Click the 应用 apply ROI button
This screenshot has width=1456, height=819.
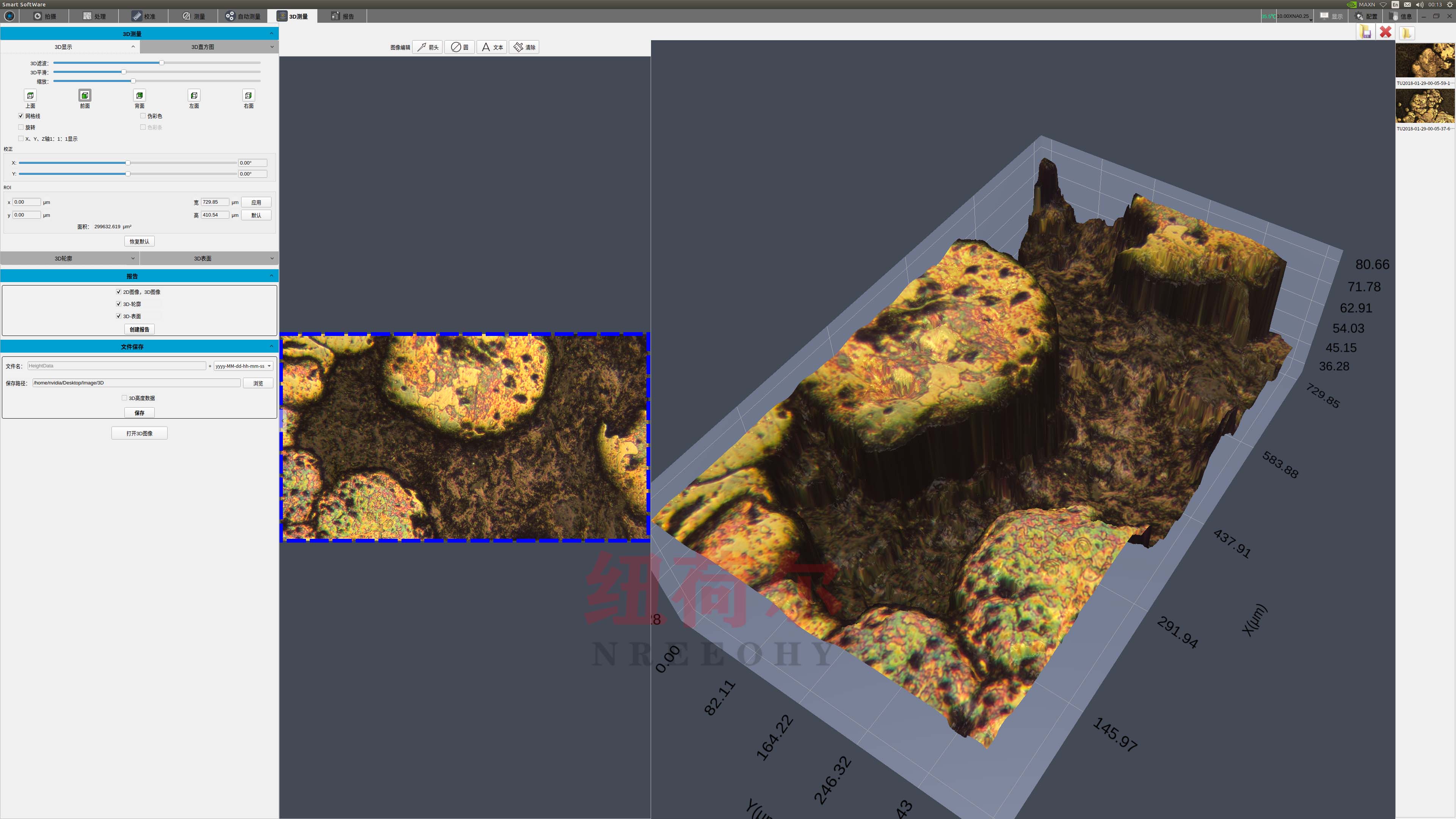pyautogui.click(x=256, y=202)
